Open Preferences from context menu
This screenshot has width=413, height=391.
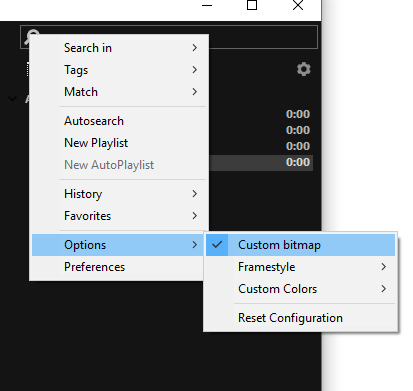tap(119, 267)
